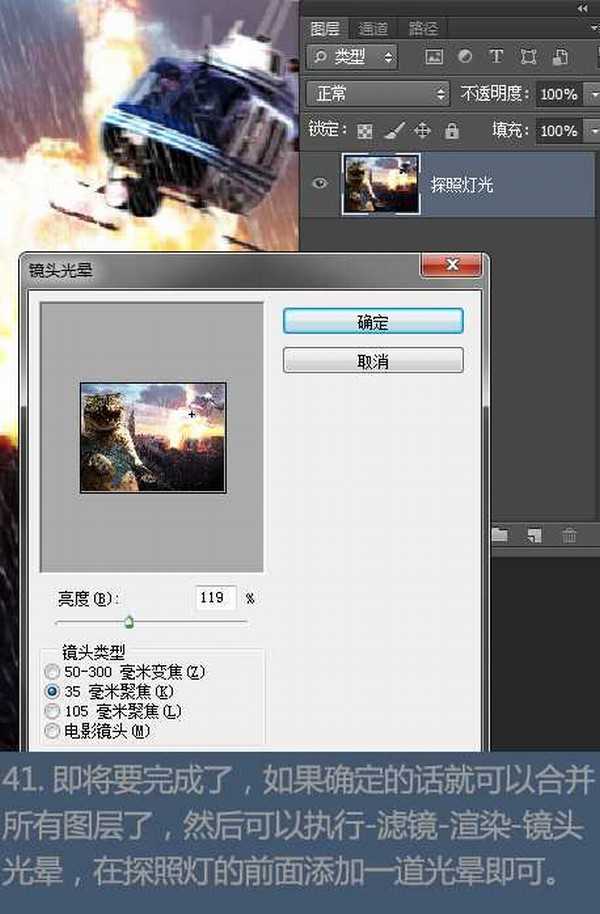
Task: Click the 亮度 brightness slider handle
Action: pos(129,622)
